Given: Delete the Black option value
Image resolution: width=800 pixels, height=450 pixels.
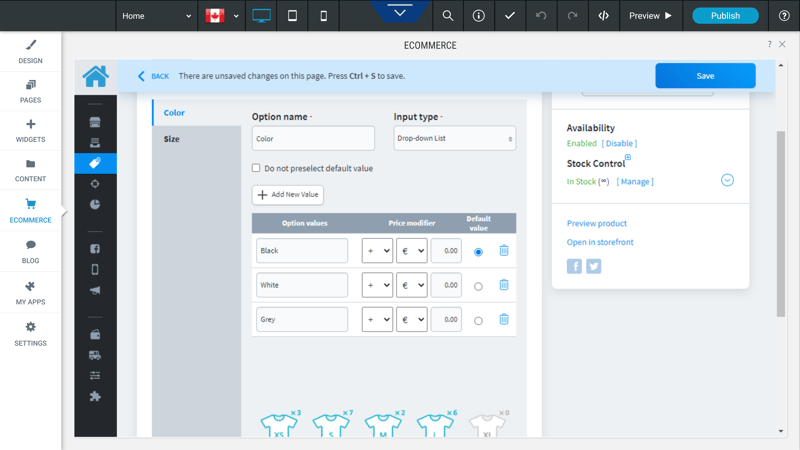Looking at the screenshot, I should [x=504, y=251].
